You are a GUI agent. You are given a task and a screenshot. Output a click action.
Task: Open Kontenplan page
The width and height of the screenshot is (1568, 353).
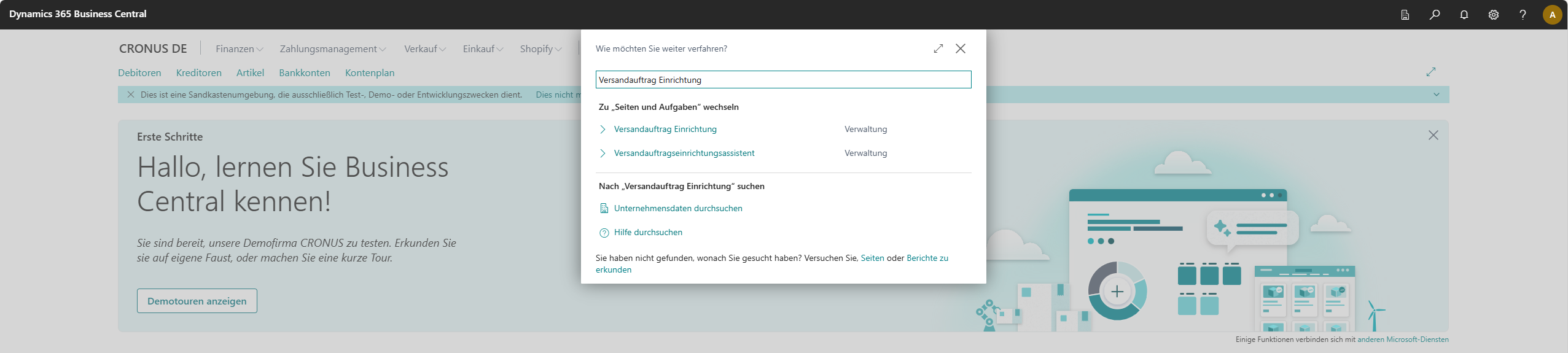pos(370,72)
